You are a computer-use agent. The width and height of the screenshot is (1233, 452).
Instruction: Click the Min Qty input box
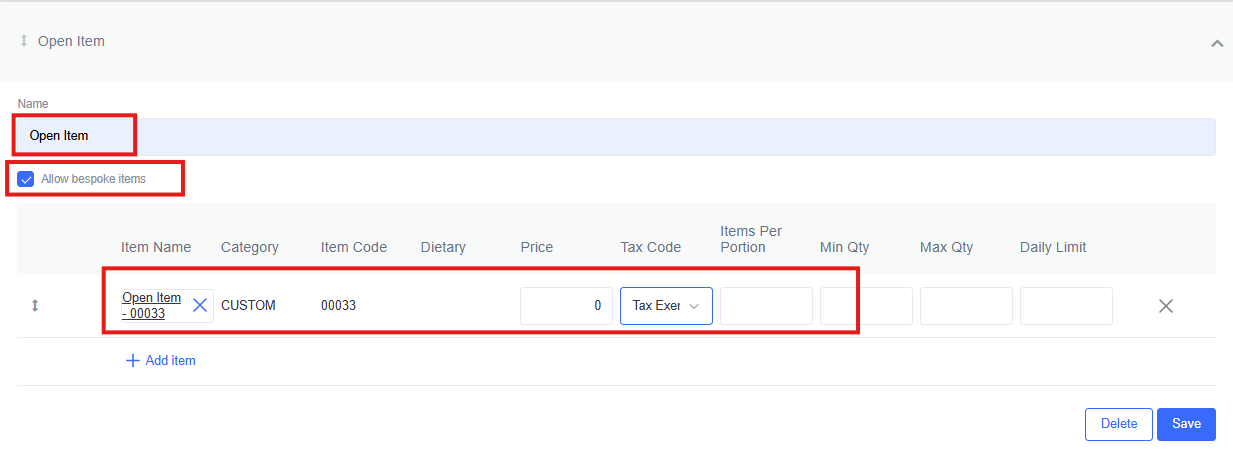pos(866,306)
